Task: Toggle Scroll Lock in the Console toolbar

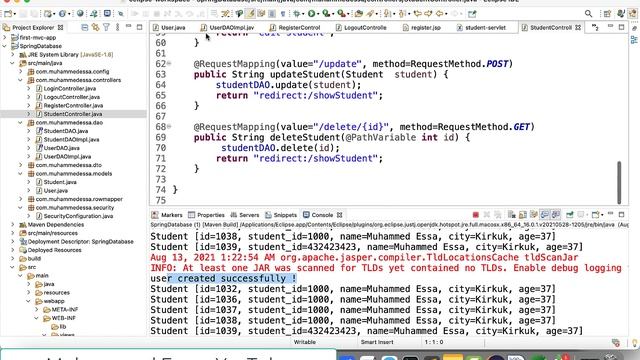Action: (523, 215)
